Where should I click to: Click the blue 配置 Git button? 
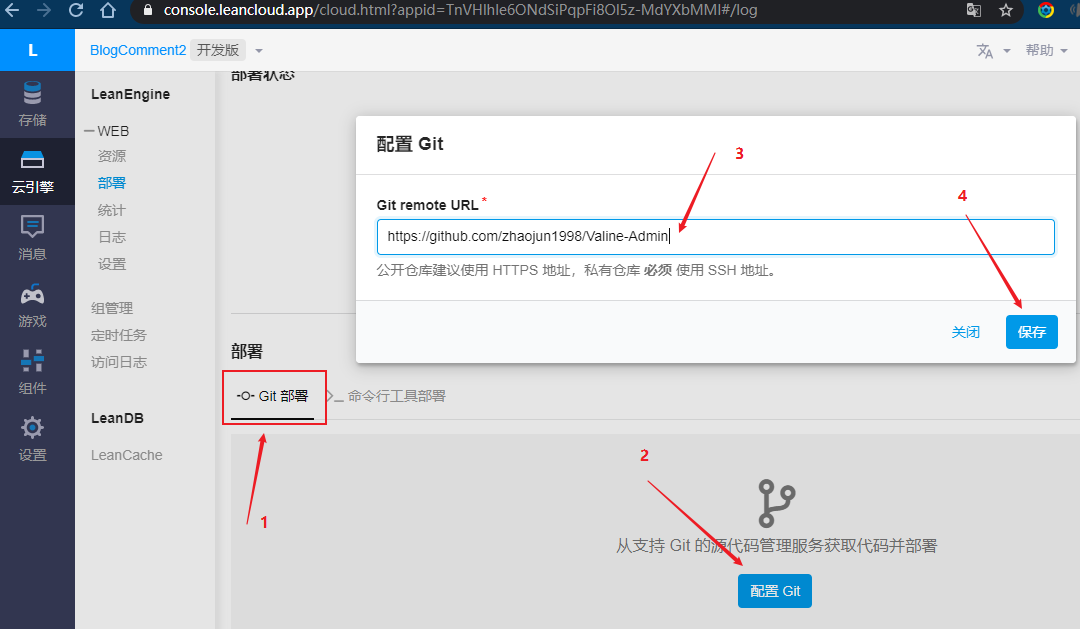tap(775, 591)
